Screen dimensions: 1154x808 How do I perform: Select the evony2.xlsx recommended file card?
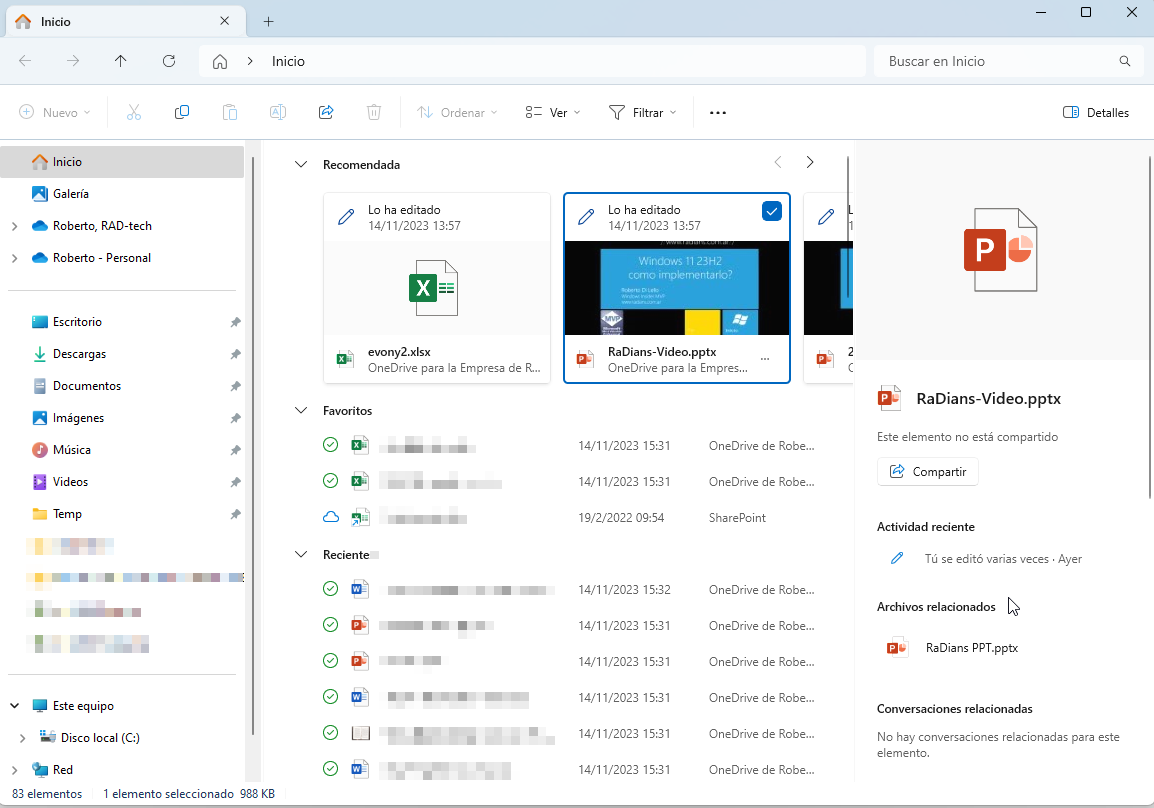click(437, 288)
